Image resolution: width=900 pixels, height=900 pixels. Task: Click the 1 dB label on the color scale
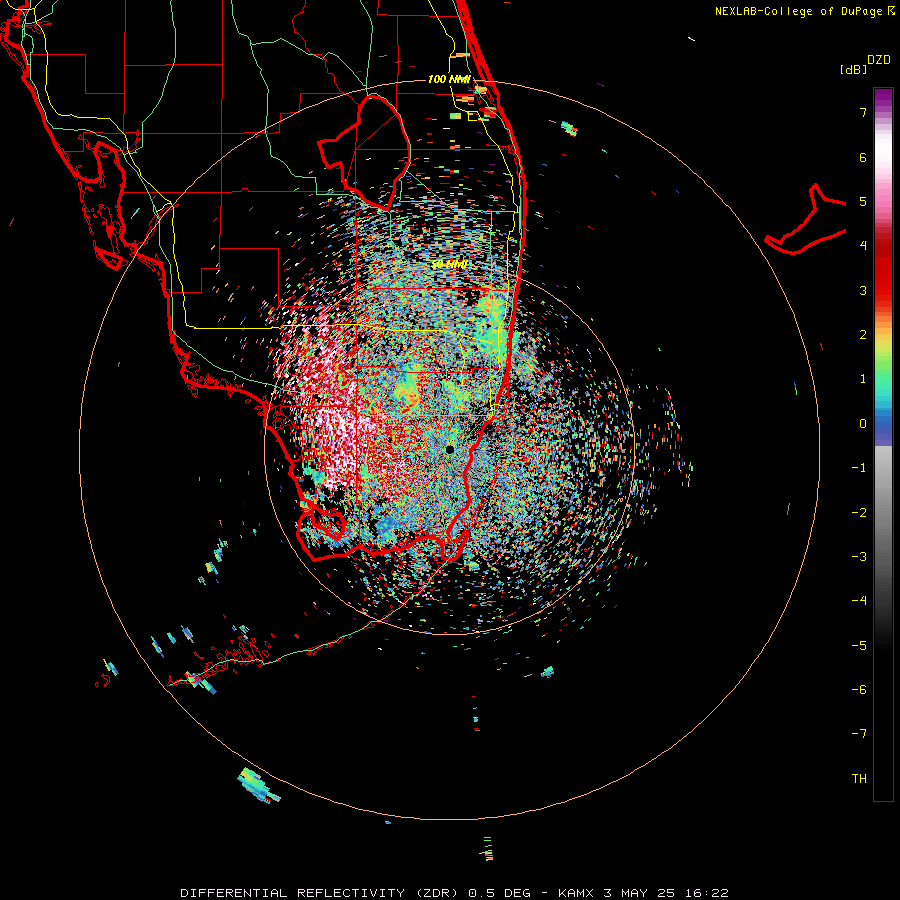tap(863, 379)
